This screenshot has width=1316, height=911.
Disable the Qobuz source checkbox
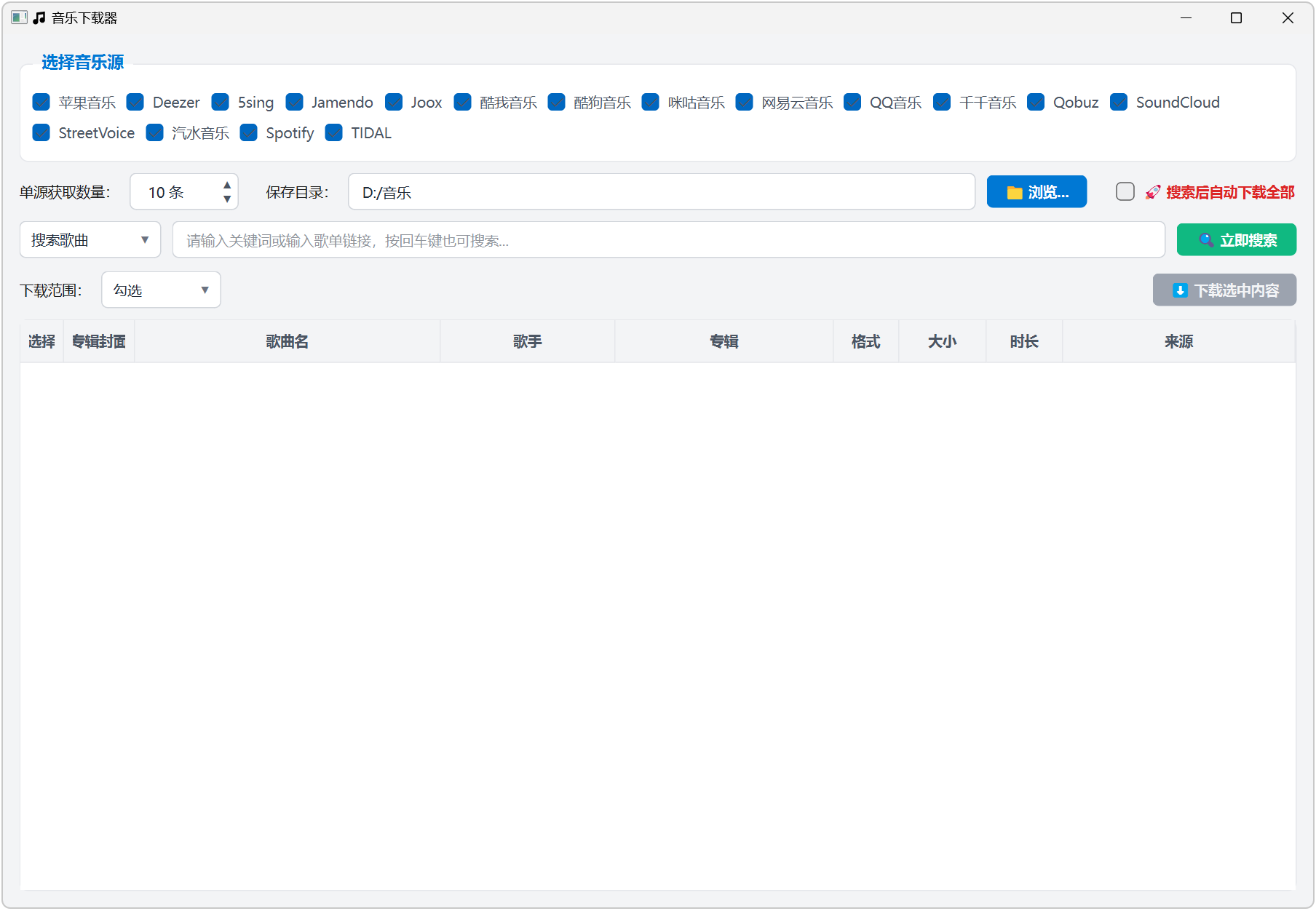coord(1036,103)
